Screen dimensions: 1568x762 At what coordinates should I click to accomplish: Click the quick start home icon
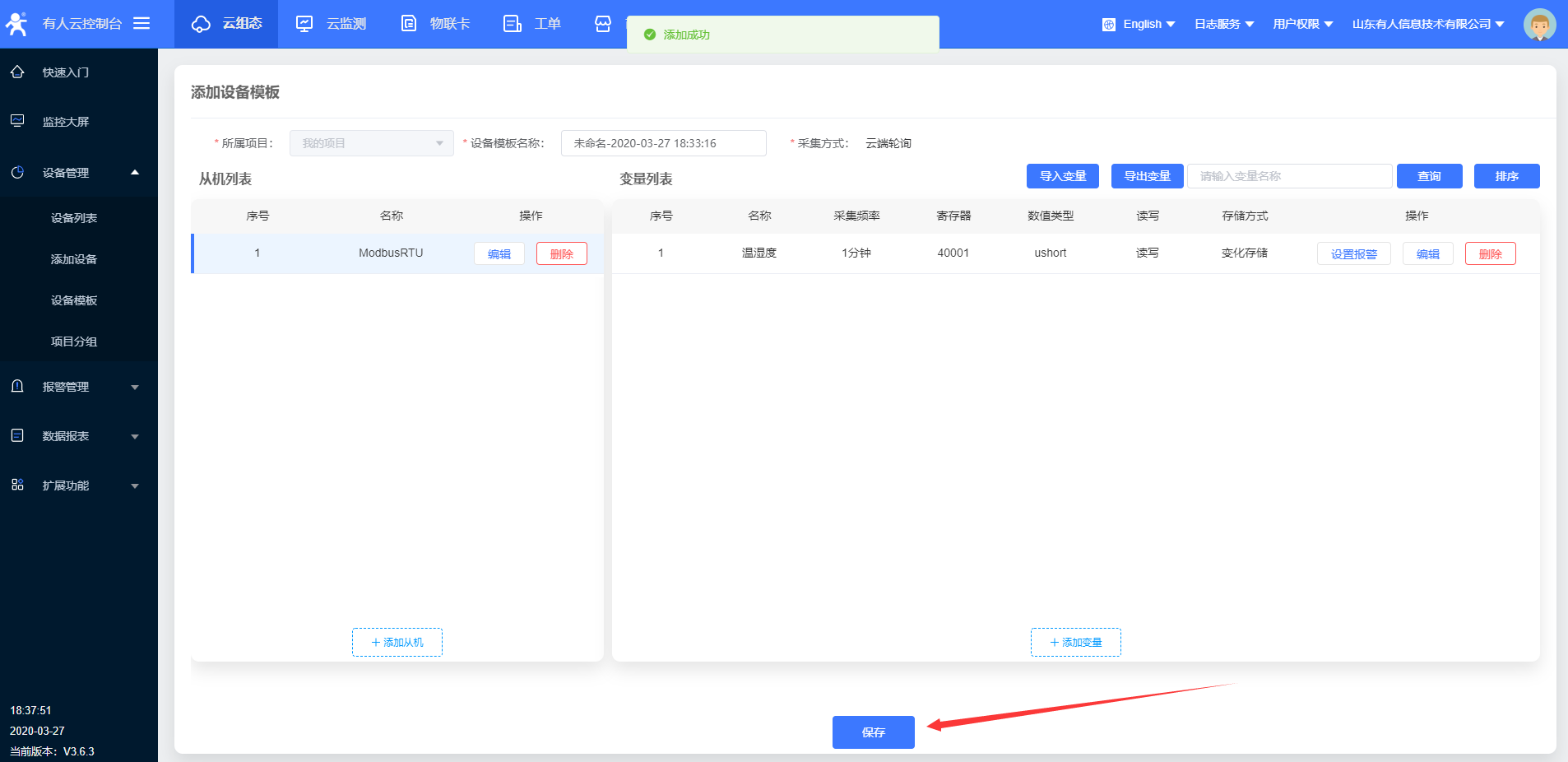click(17, 72)
